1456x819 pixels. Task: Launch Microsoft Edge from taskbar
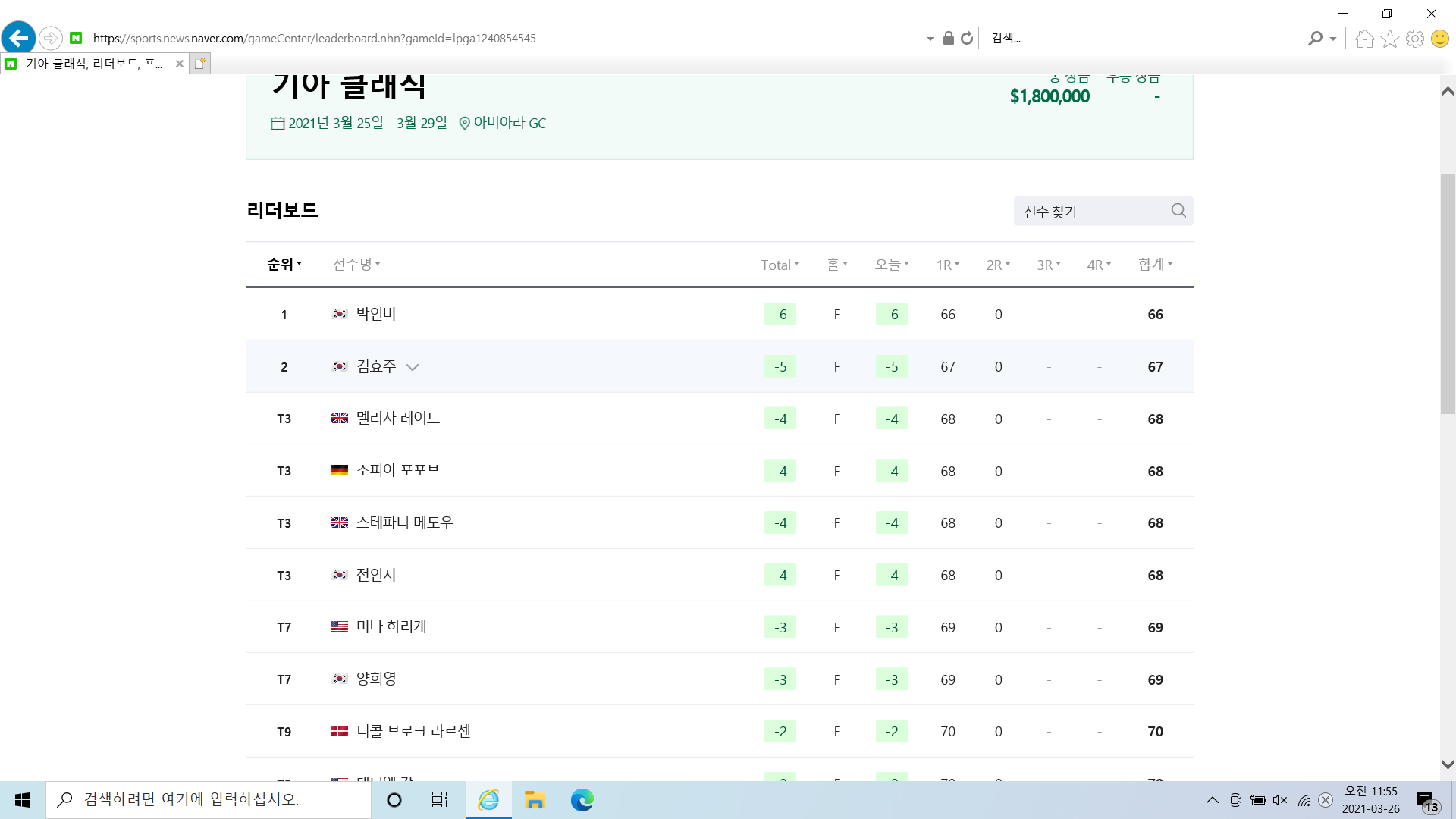tap(582, 800)
